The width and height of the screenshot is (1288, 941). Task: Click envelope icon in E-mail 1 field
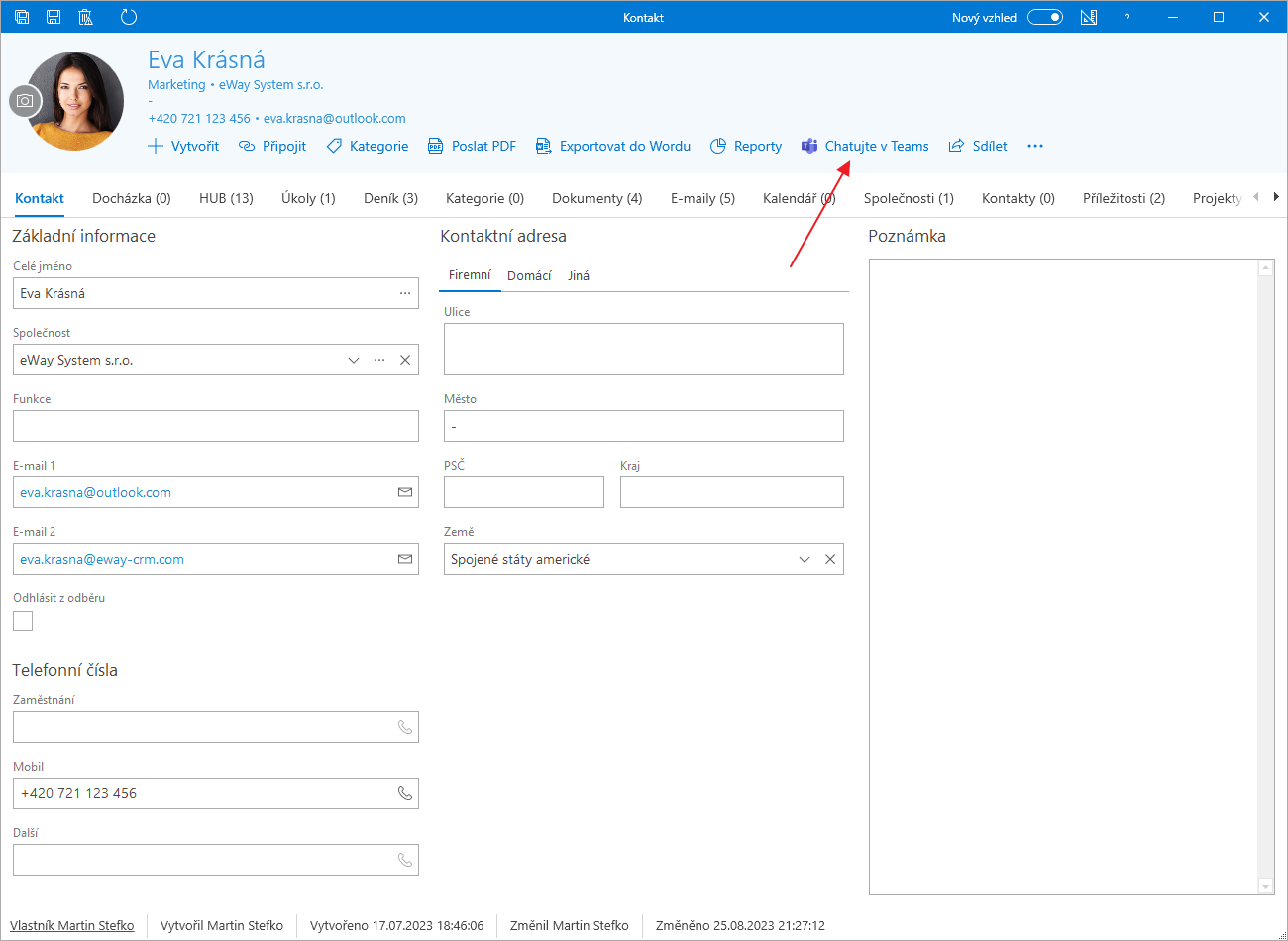[405, 492]
